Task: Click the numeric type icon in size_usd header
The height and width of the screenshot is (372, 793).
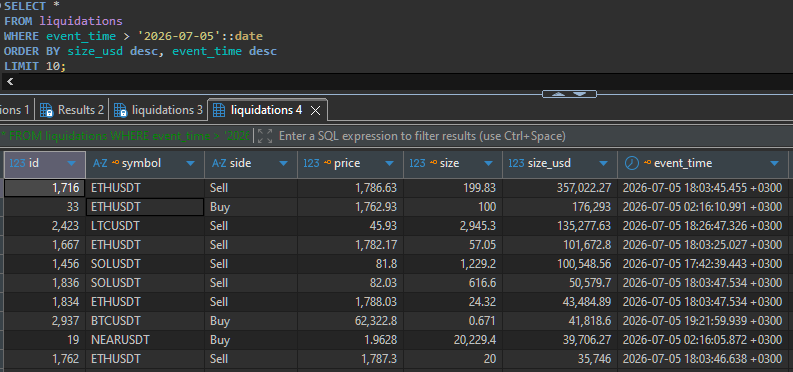Action: click(516, 163)
